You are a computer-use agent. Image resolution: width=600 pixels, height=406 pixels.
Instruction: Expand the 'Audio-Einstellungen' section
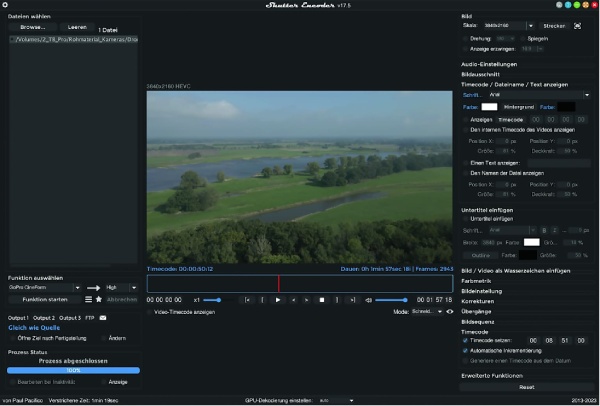point(489,64)
